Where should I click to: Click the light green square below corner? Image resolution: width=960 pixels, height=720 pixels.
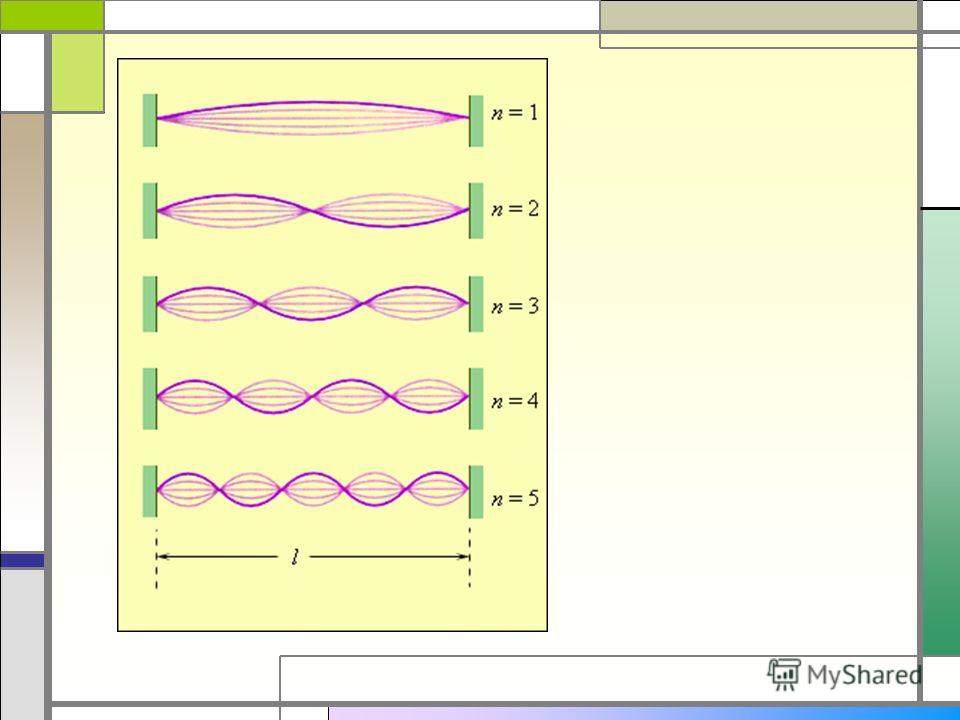(x=78, y=72)
